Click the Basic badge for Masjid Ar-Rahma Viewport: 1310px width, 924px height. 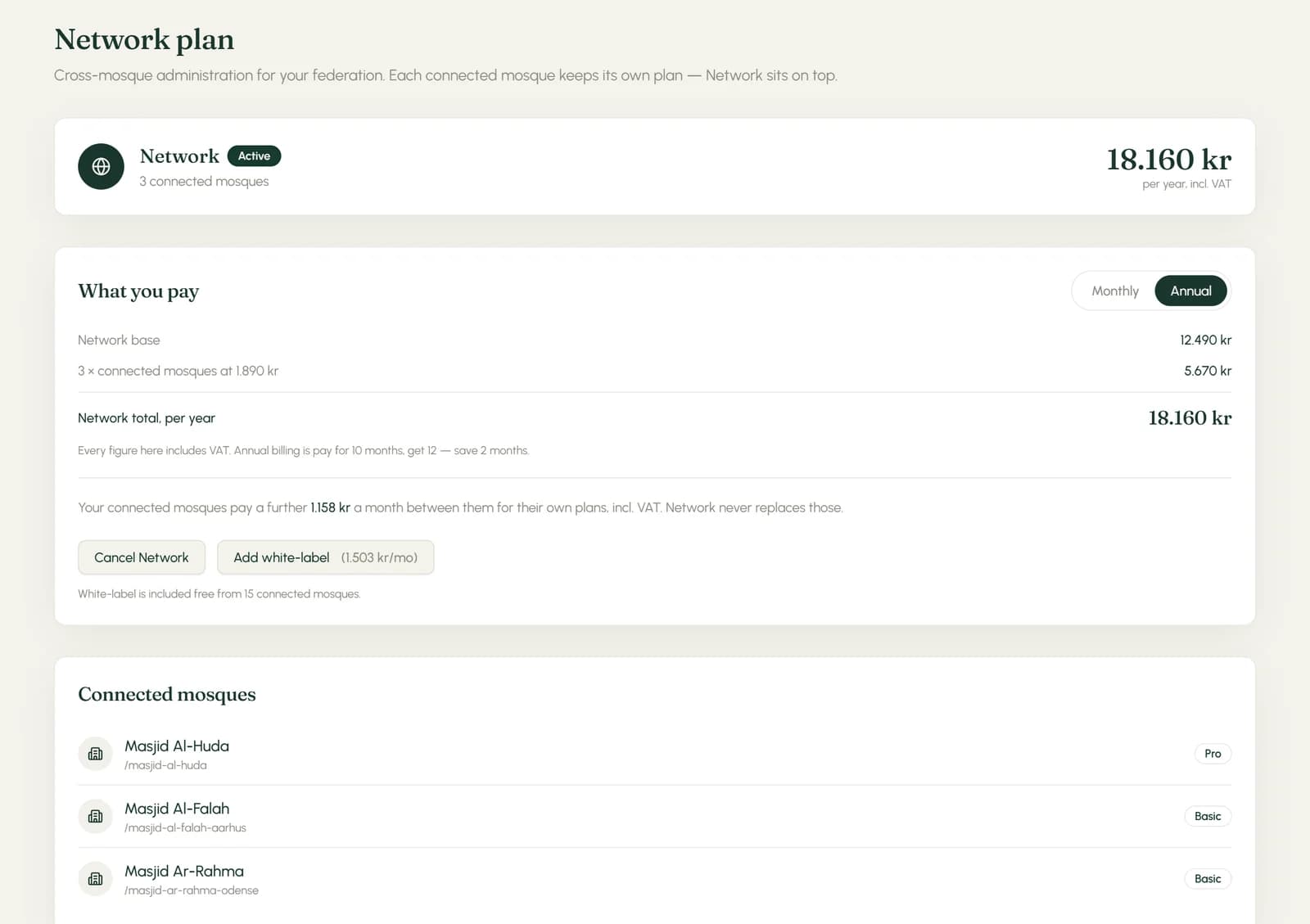(x=1208, y=879)
